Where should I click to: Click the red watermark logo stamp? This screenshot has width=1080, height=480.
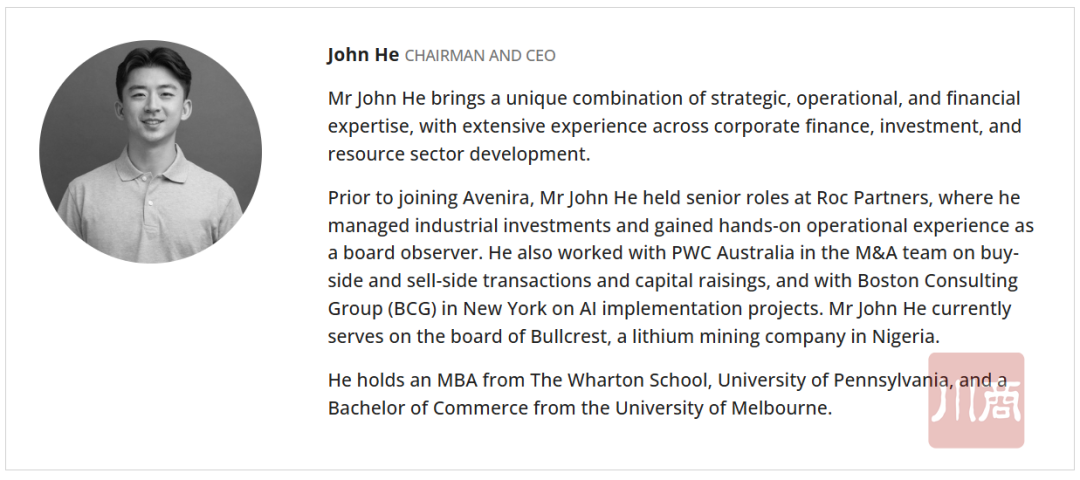coord(976,400)
